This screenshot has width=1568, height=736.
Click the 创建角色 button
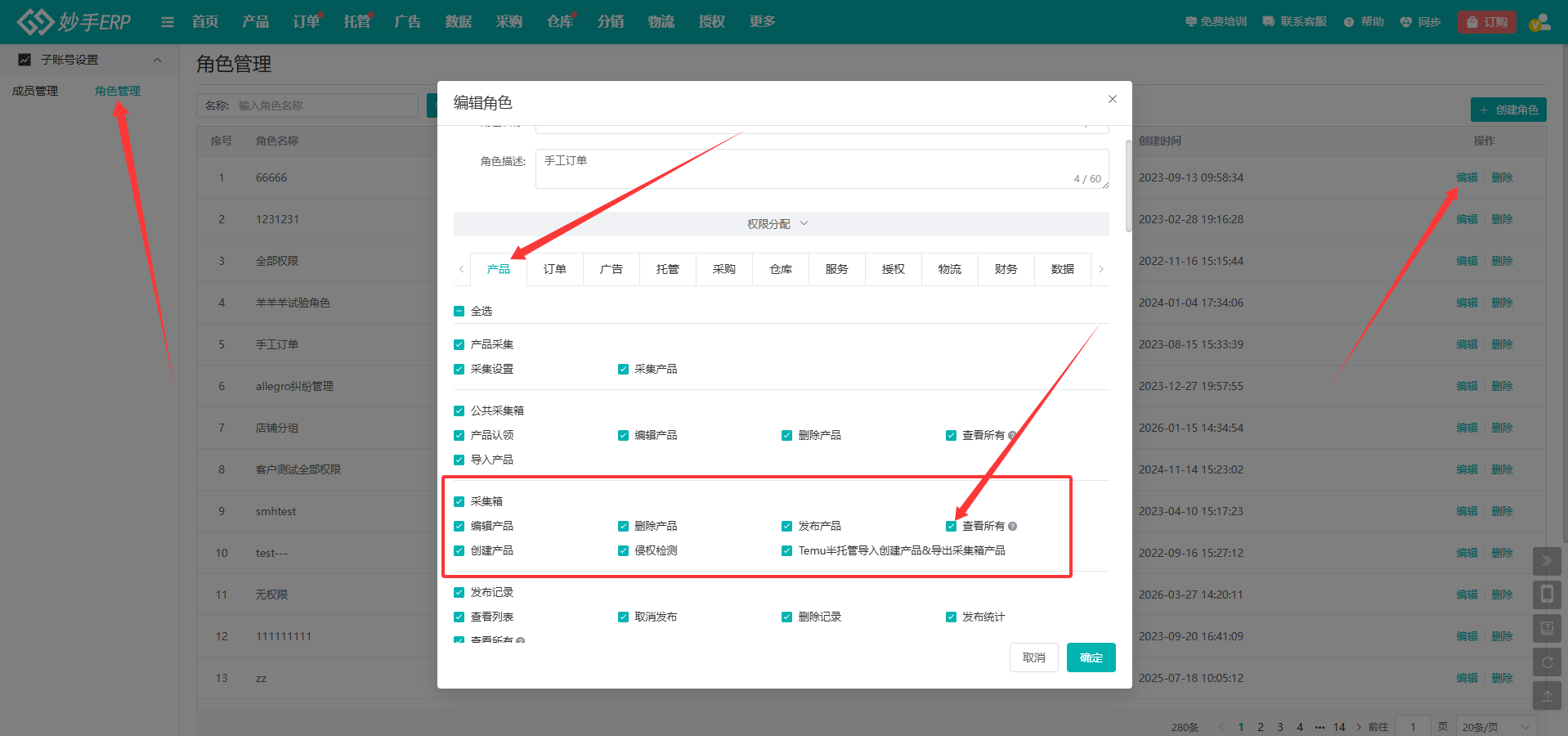tap(1508, 110)
